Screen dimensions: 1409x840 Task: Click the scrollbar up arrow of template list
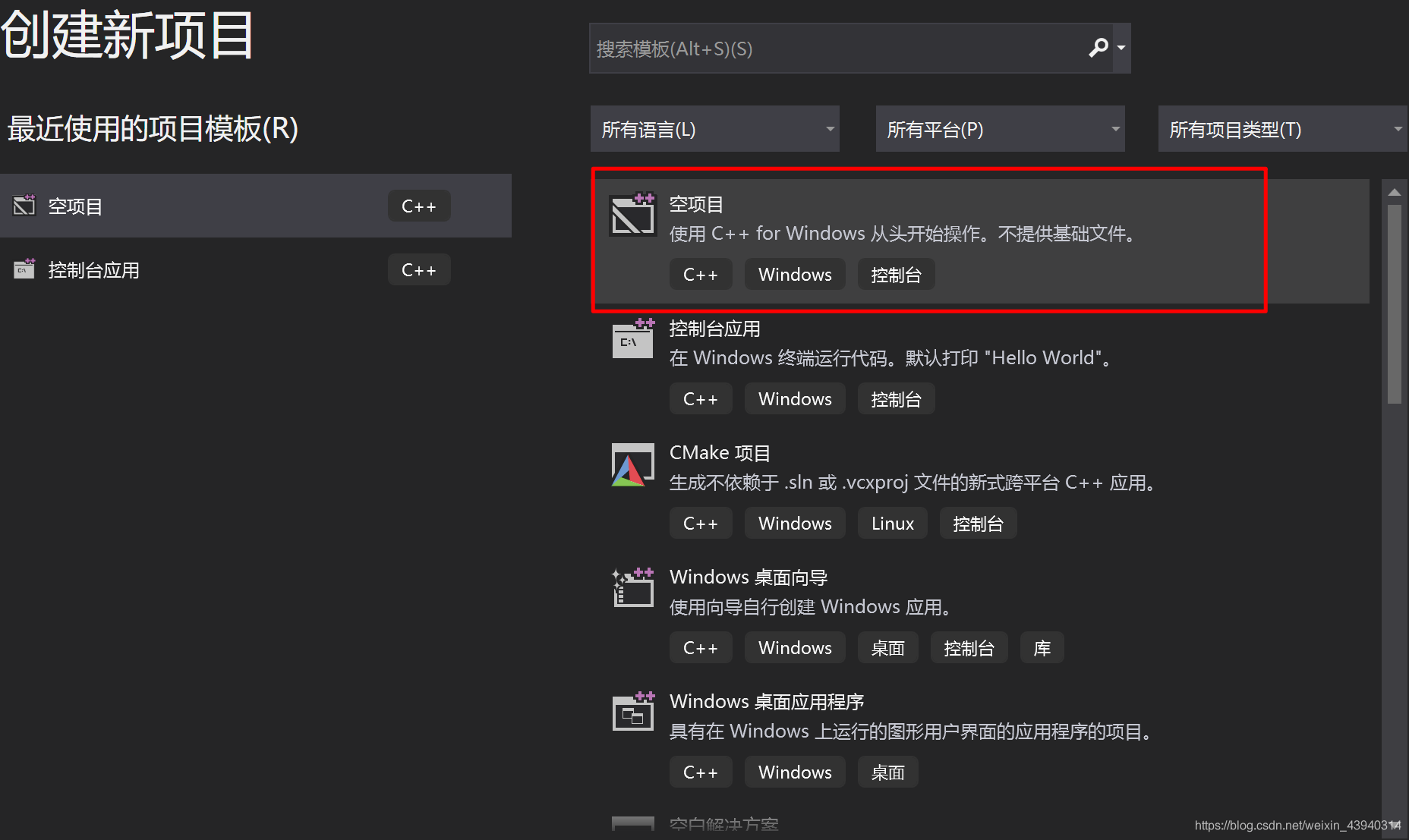tap(1395, 193)
